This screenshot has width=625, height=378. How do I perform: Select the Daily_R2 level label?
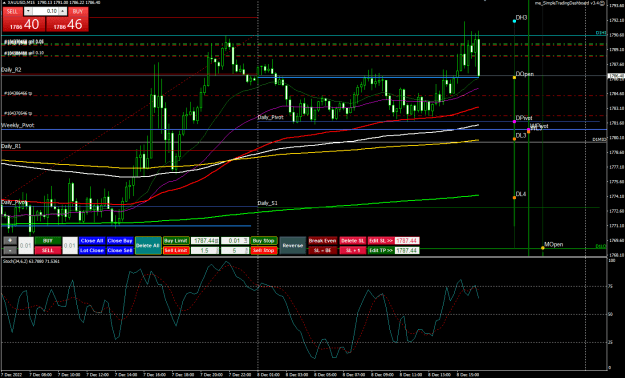[12, 70]
